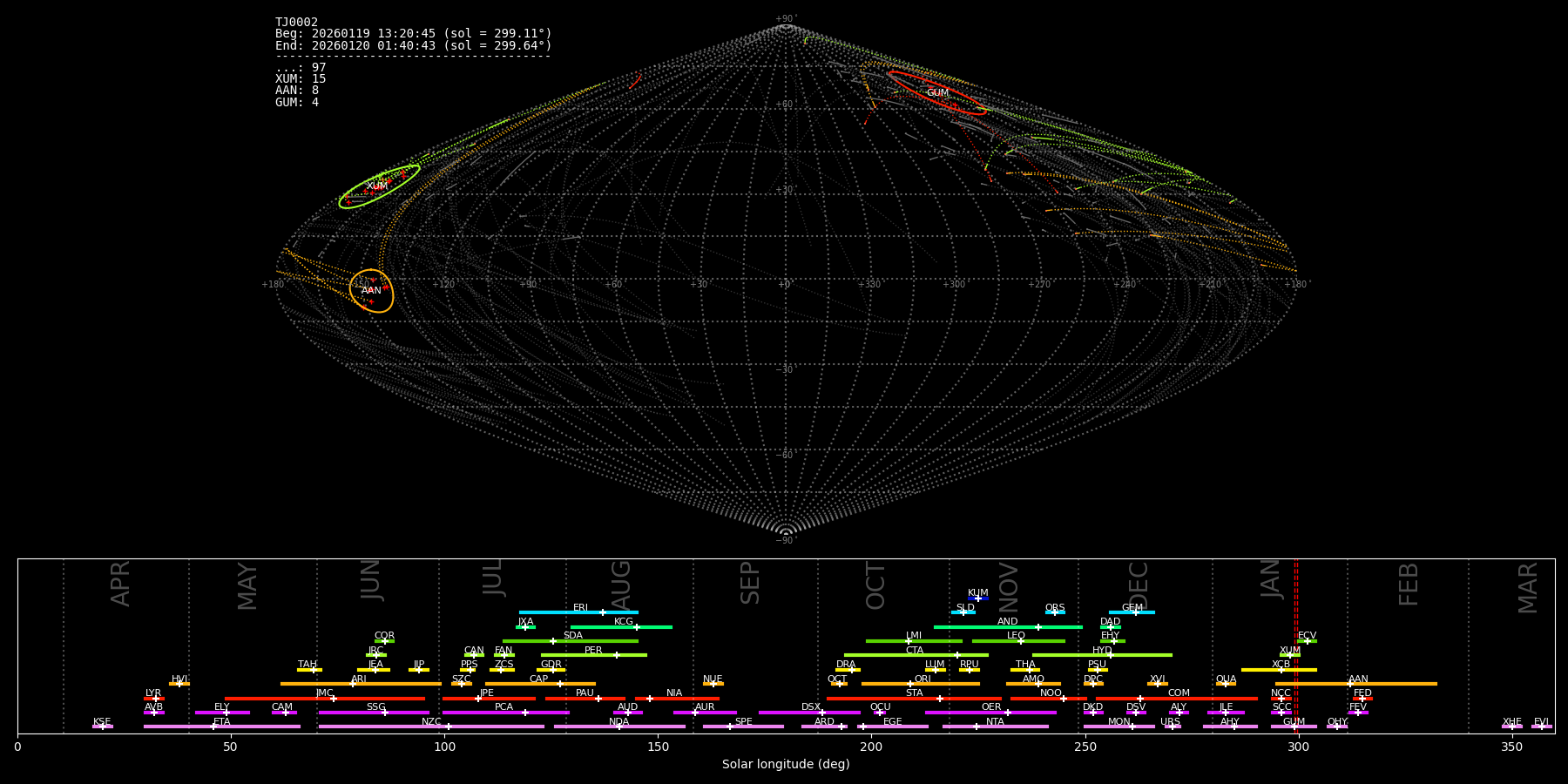This screenshot has height=784, width=1568.
Task: Click the 300 tick label on the axis
Action: pyautogui.click(x=1298, y=747)
